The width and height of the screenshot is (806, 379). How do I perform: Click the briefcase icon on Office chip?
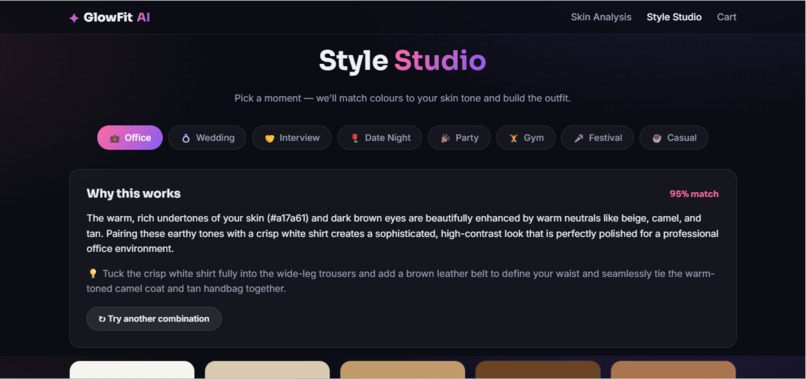[115, 138]
